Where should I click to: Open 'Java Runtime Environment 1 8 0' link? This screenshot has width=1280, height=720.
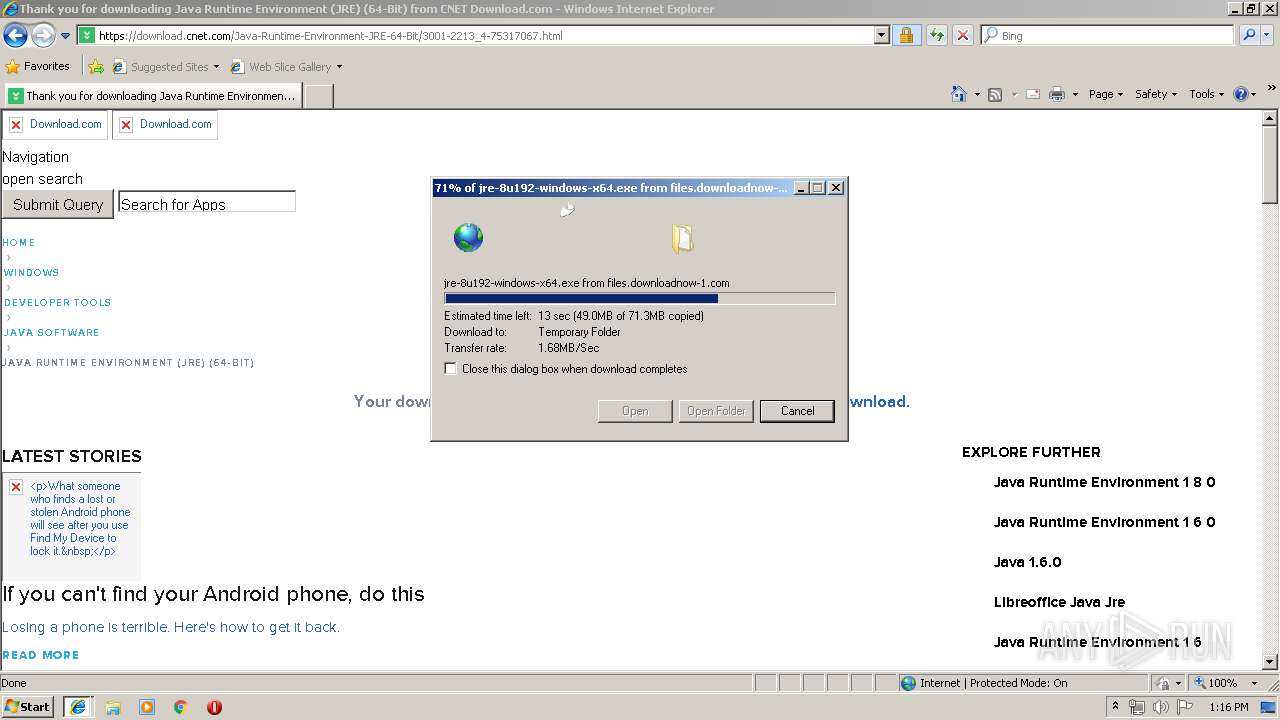tap(1104, 482)
